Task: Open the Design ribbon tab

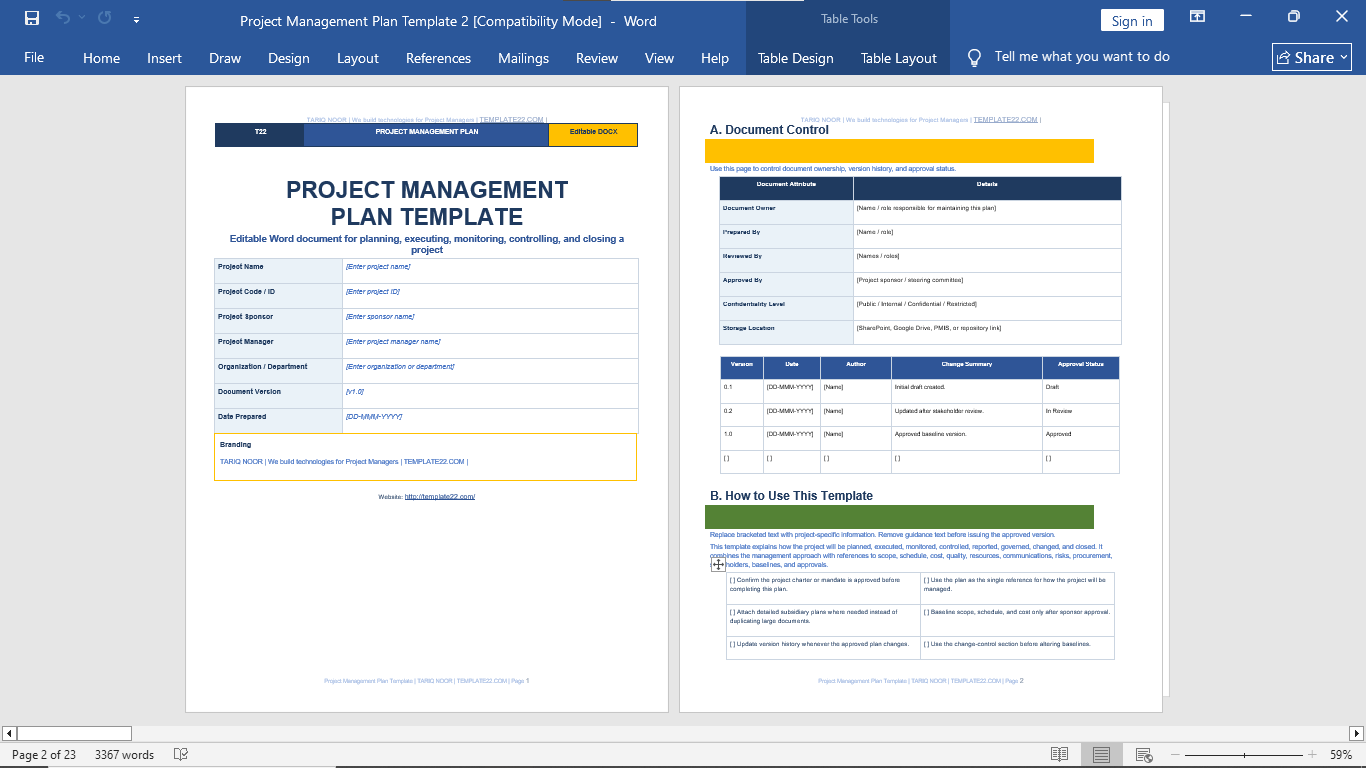Action: point(289,58)
